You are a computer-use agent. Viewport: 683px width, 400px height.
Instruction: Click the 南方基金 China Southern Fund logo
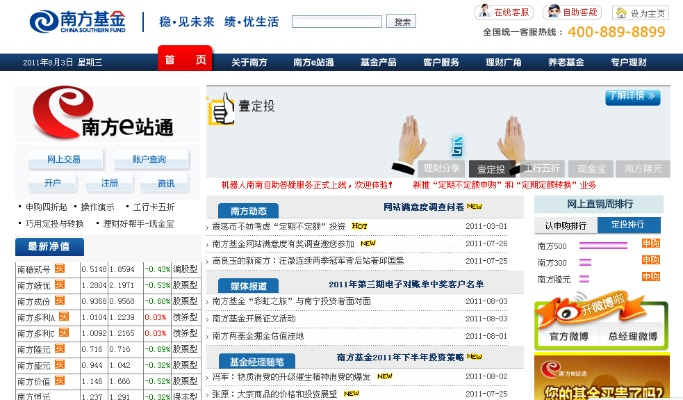76,22
